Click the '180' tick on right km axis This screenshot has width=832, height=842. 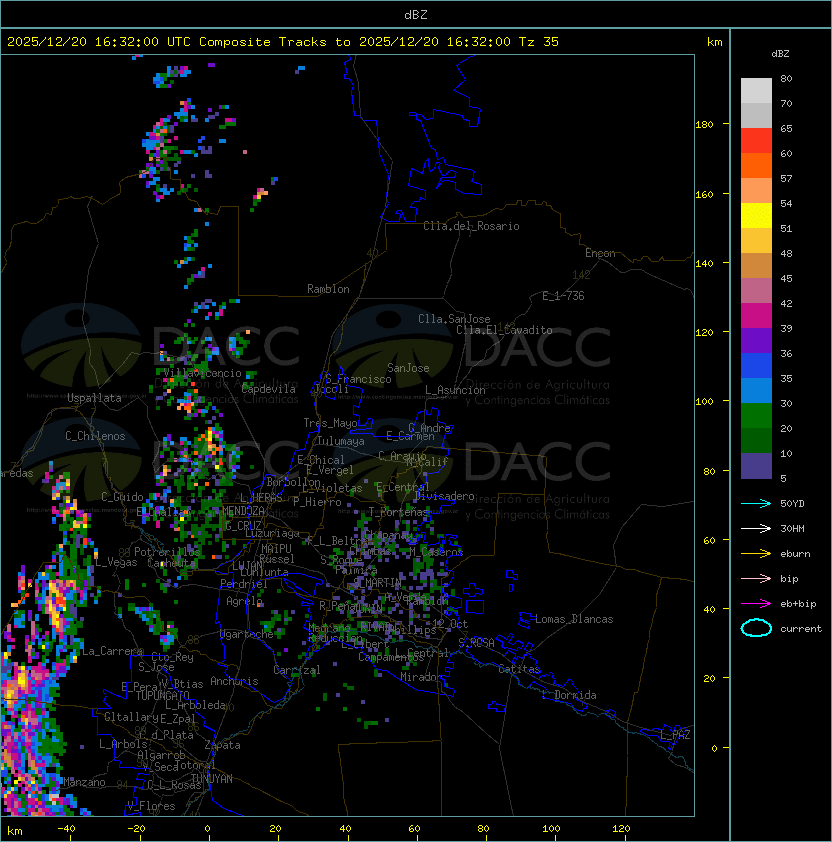[704, 125]
